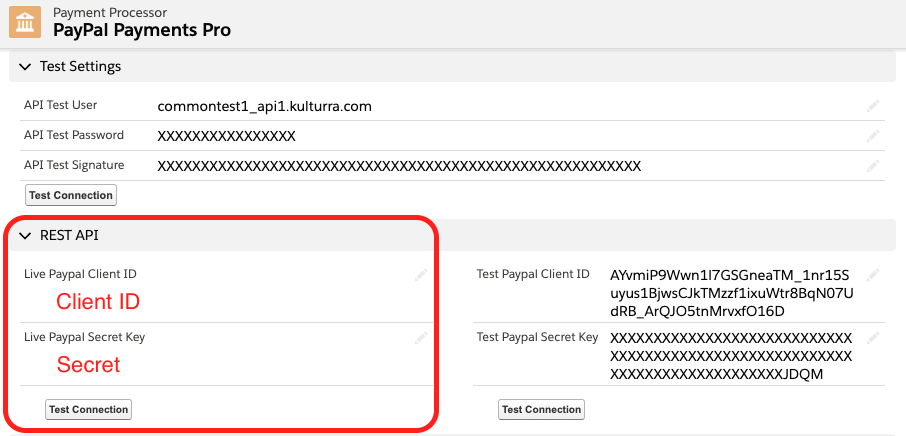906x436 pixels.
Task: Click Test Connection under Test Settings
Action: [71, 195]
